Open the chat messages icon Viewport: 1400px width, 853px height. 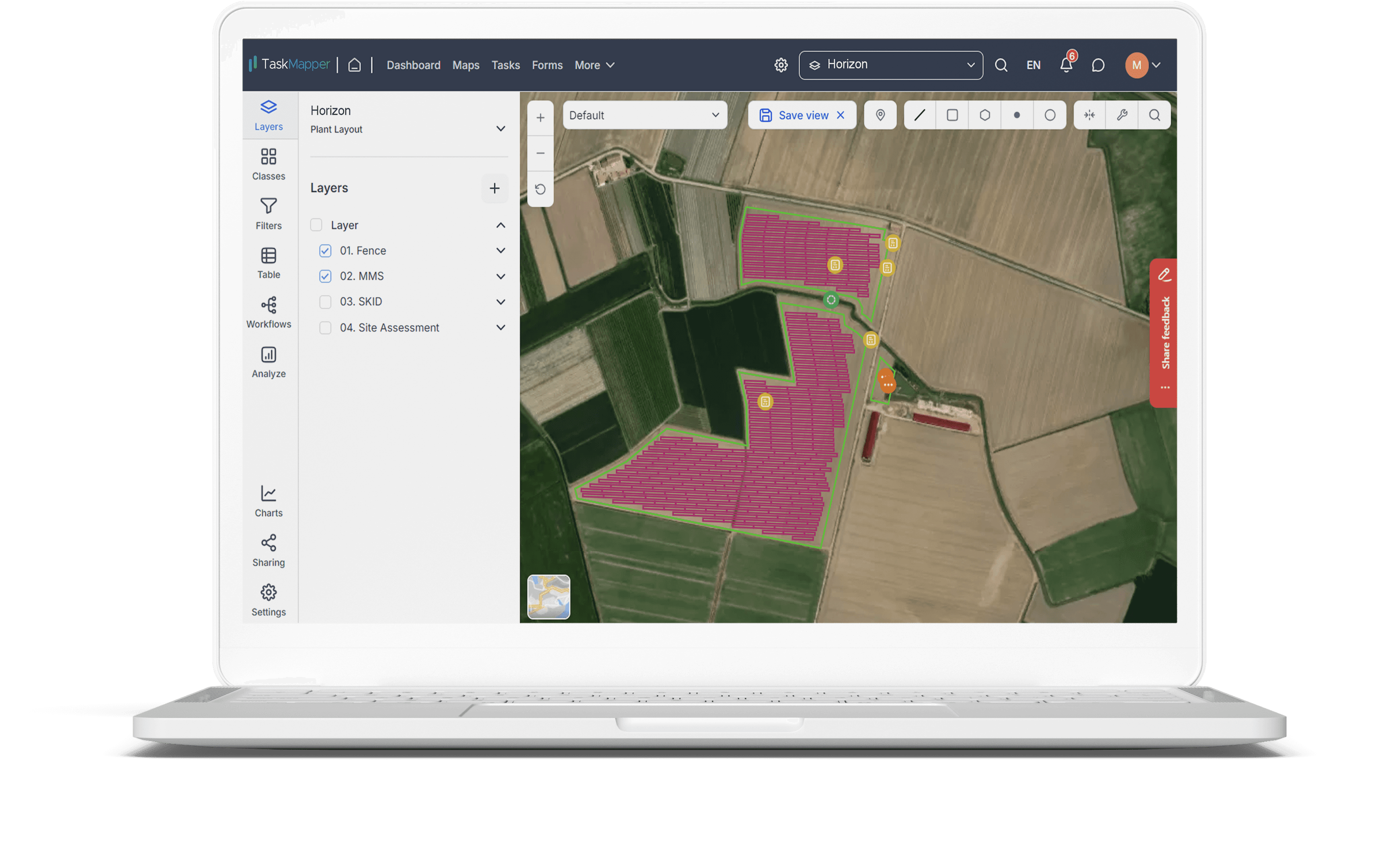coord(1098,65)
